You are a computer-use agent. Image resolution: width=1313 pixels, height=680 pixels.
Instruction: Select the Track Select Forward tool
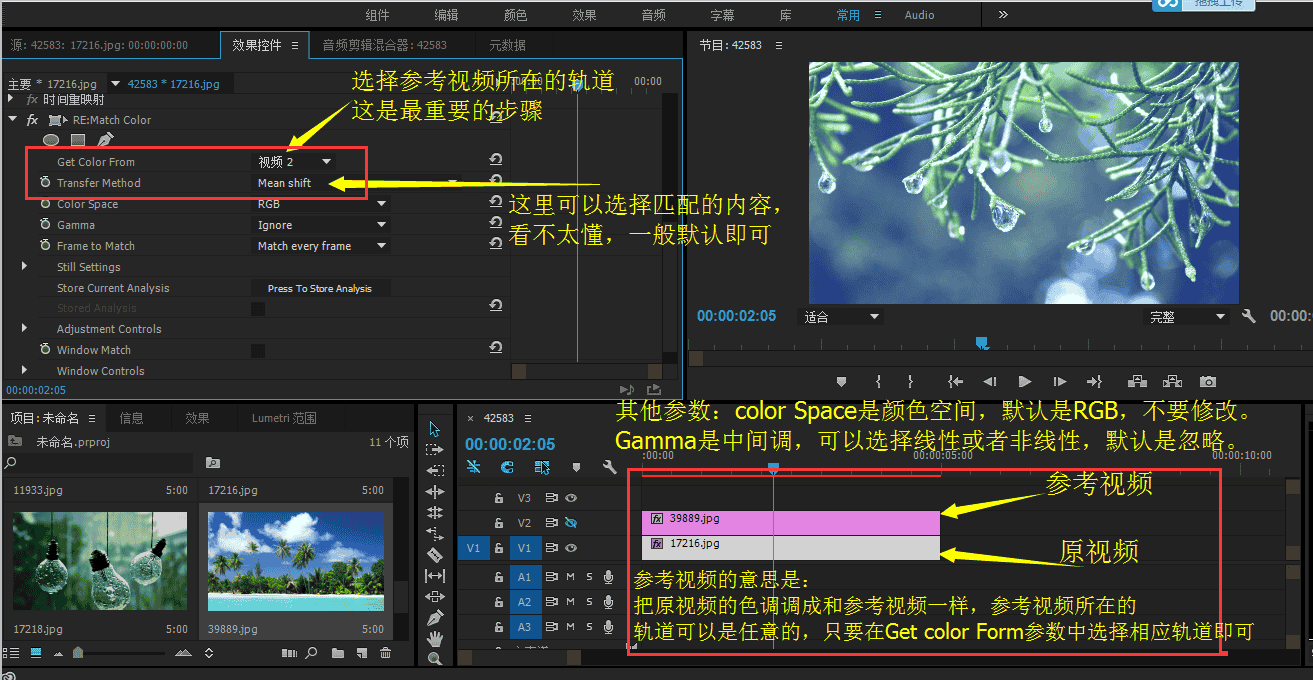[x=435, y=450]
